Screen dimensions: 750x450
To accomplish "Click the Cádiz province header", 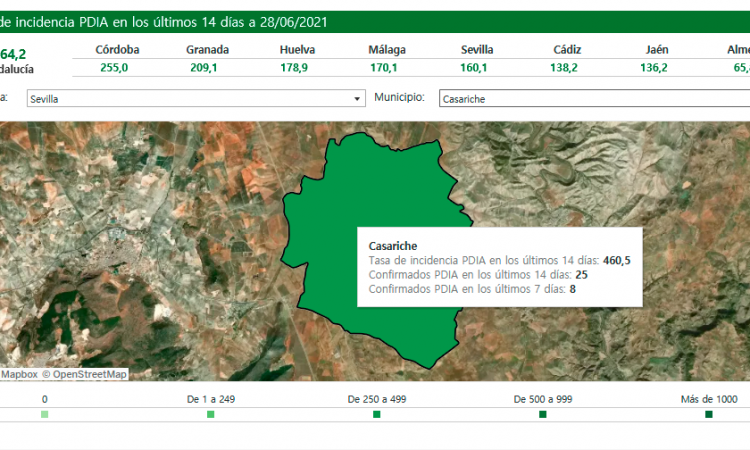I will tap(567, 50).
